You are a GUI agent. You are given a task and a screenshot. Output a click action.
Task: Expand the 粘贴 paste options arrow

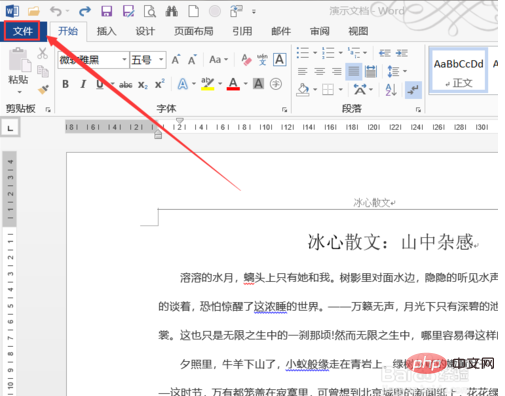click(x=19, y=92)
